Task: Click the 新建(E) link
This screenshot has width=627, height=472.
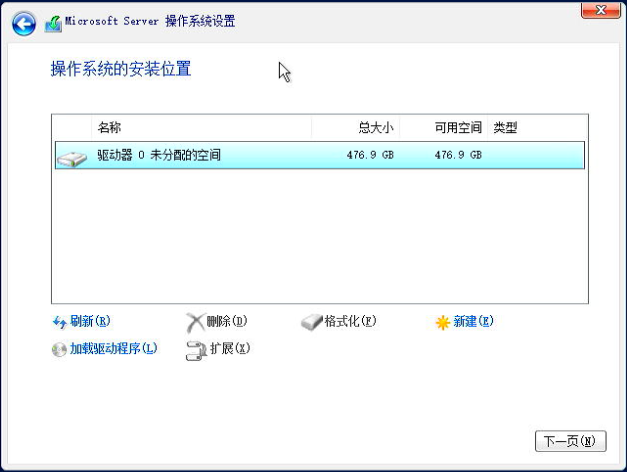Action: 473,321
